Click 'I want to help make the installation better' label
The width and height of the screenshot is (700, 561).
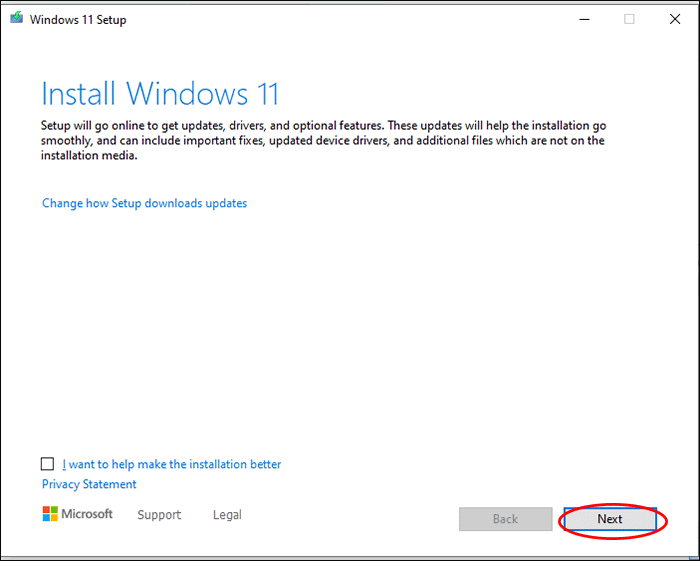(171, 464)
